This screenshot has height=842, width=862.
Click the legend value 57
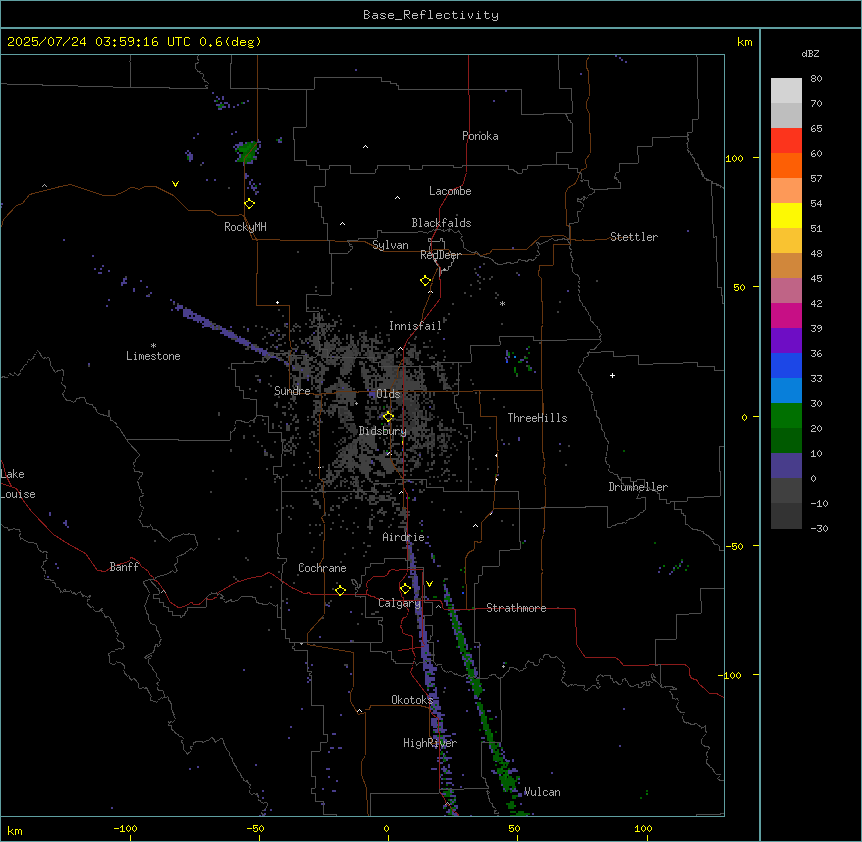(x=816, y=179)
